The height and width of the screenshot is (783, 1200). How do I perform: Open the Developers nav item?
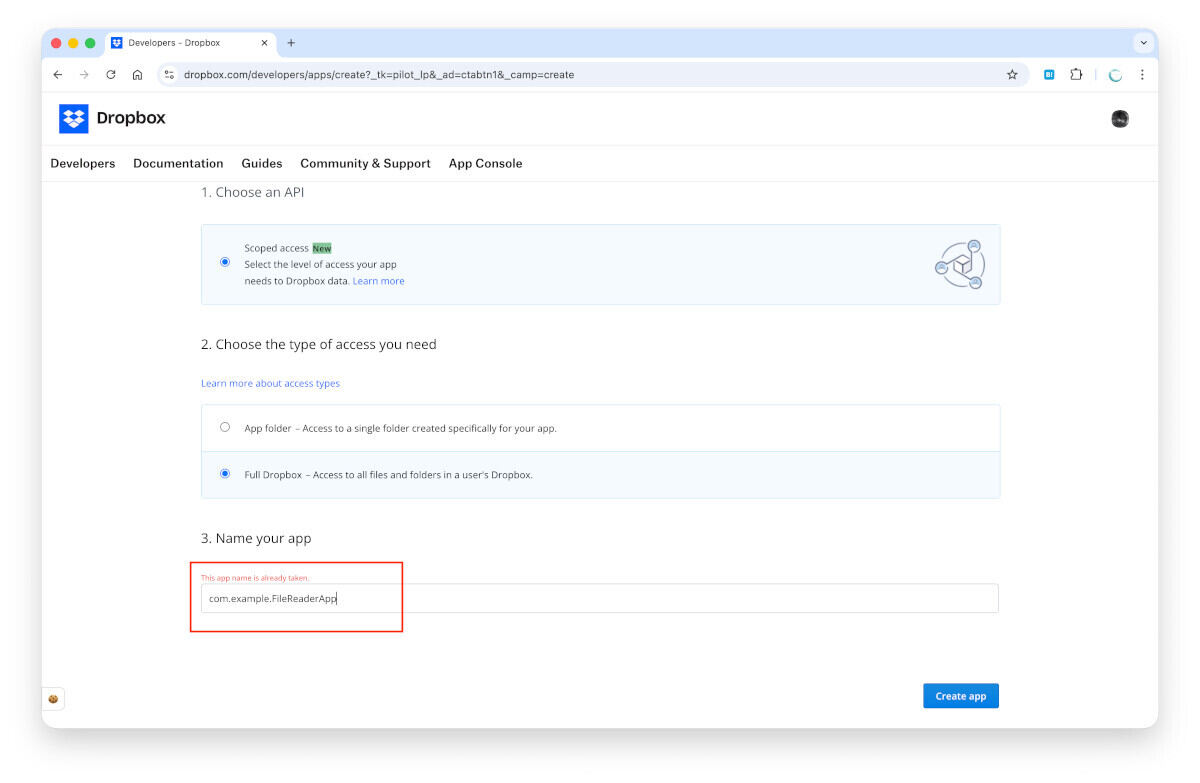tap(83, 163)
